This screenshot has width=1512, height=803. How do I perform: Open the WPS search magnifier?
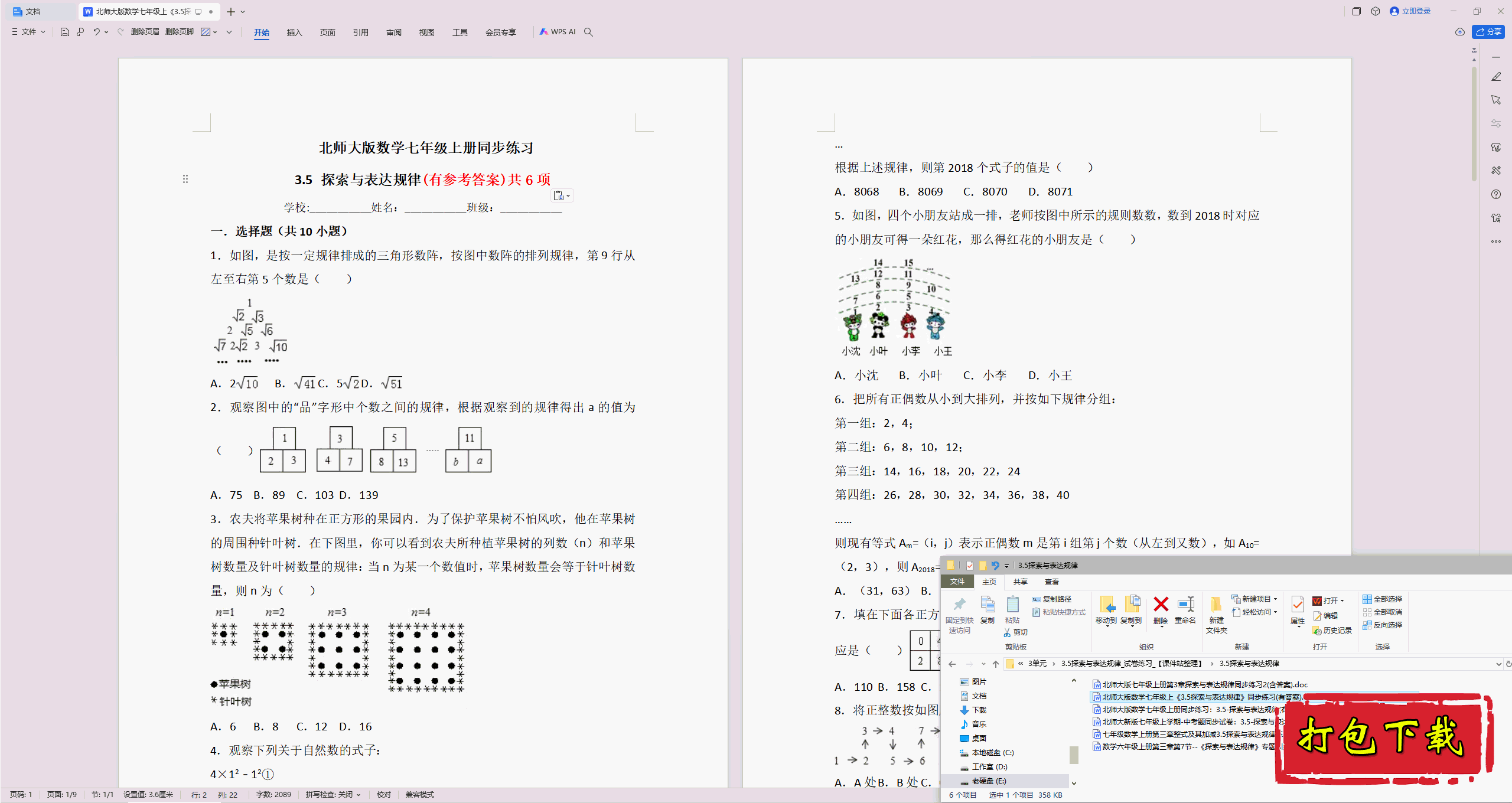click(588, 32)
